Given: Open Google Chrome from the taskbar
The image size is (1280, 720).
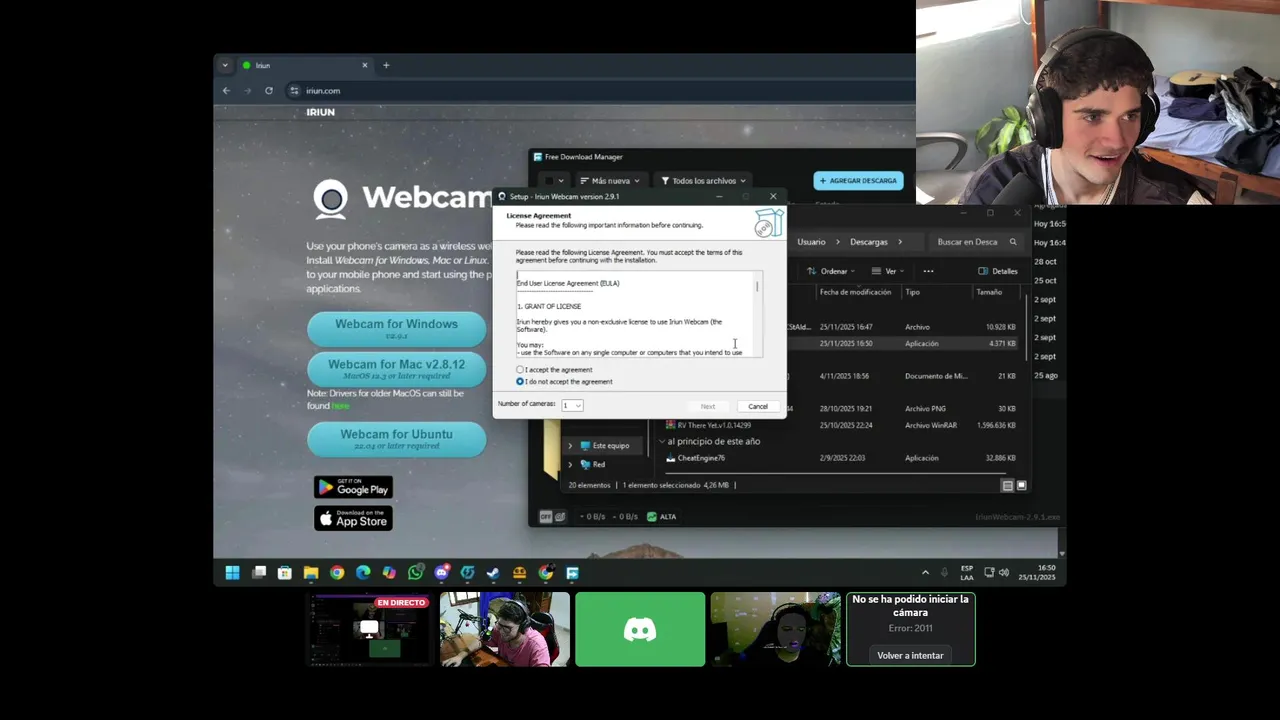Looking at the screenshot, I should [337, 573].
